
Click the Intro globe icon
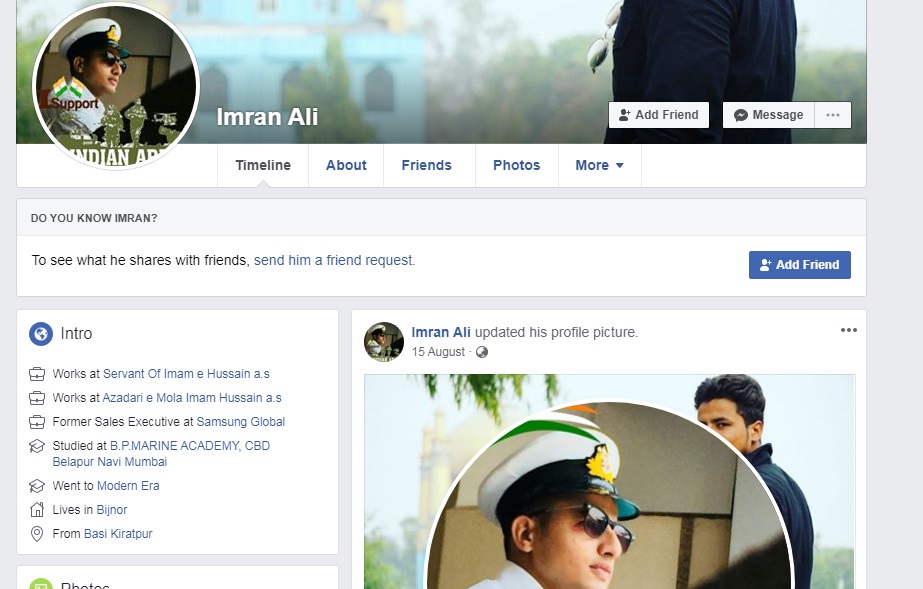[x=41, y=334]
